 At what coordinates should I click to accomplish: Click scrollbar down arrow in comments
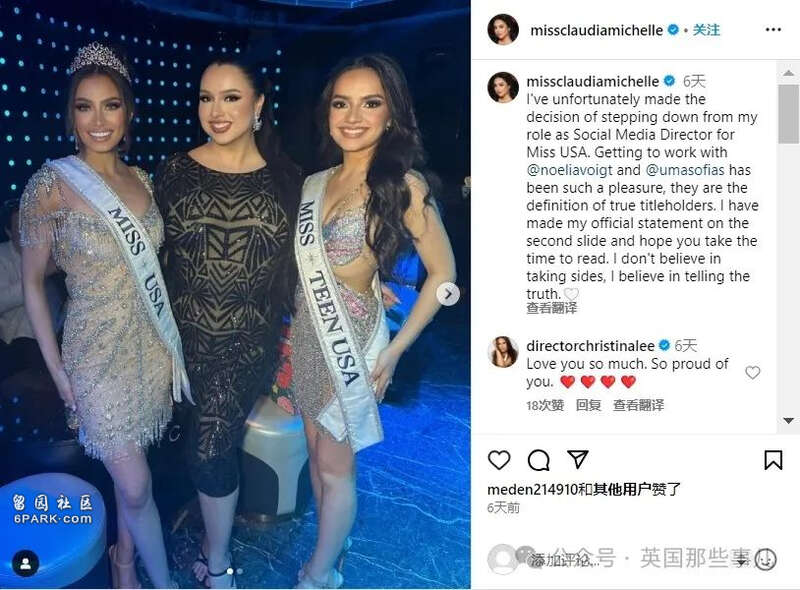click(x=788, y=421)
